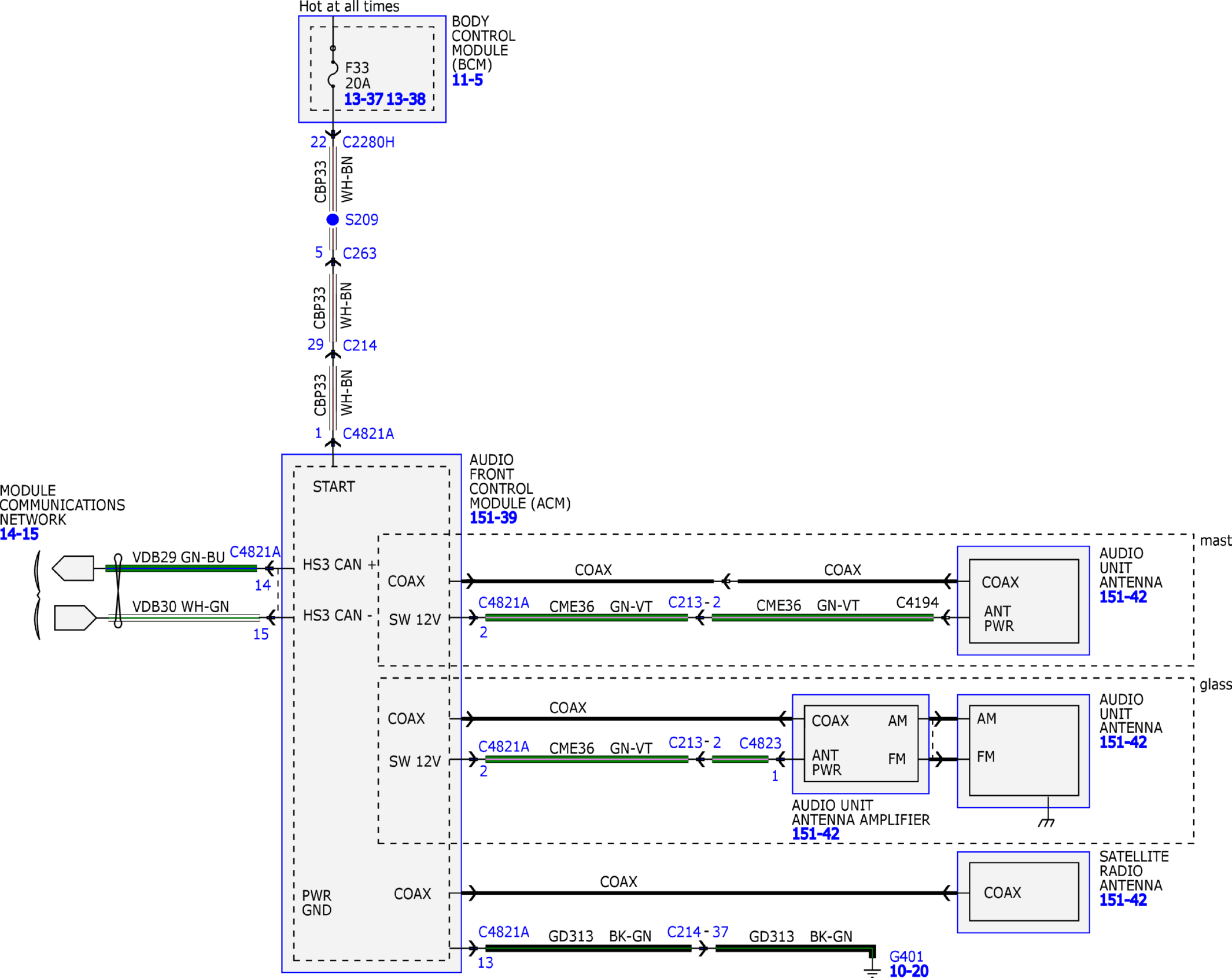This screenshot has height=978, width=1232.
Task: Select 'AUDIO FRONT CONTROL MODULE (ACM)' title
Action: click(520, 481)
